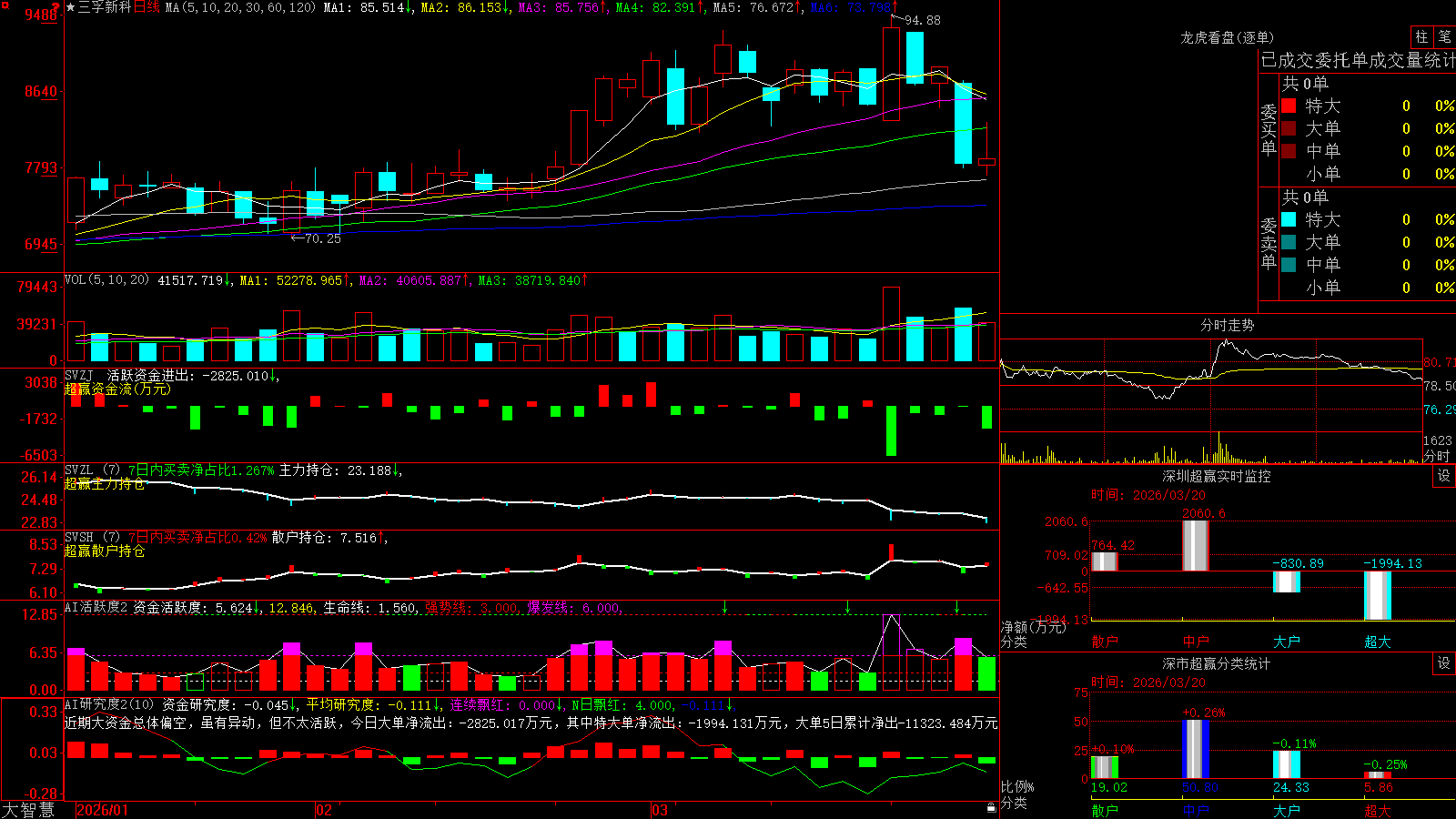The image size is (1456, 819).
Task: Click the 50.80 中户 bar in 分类统计
Action: [1196, 749]
